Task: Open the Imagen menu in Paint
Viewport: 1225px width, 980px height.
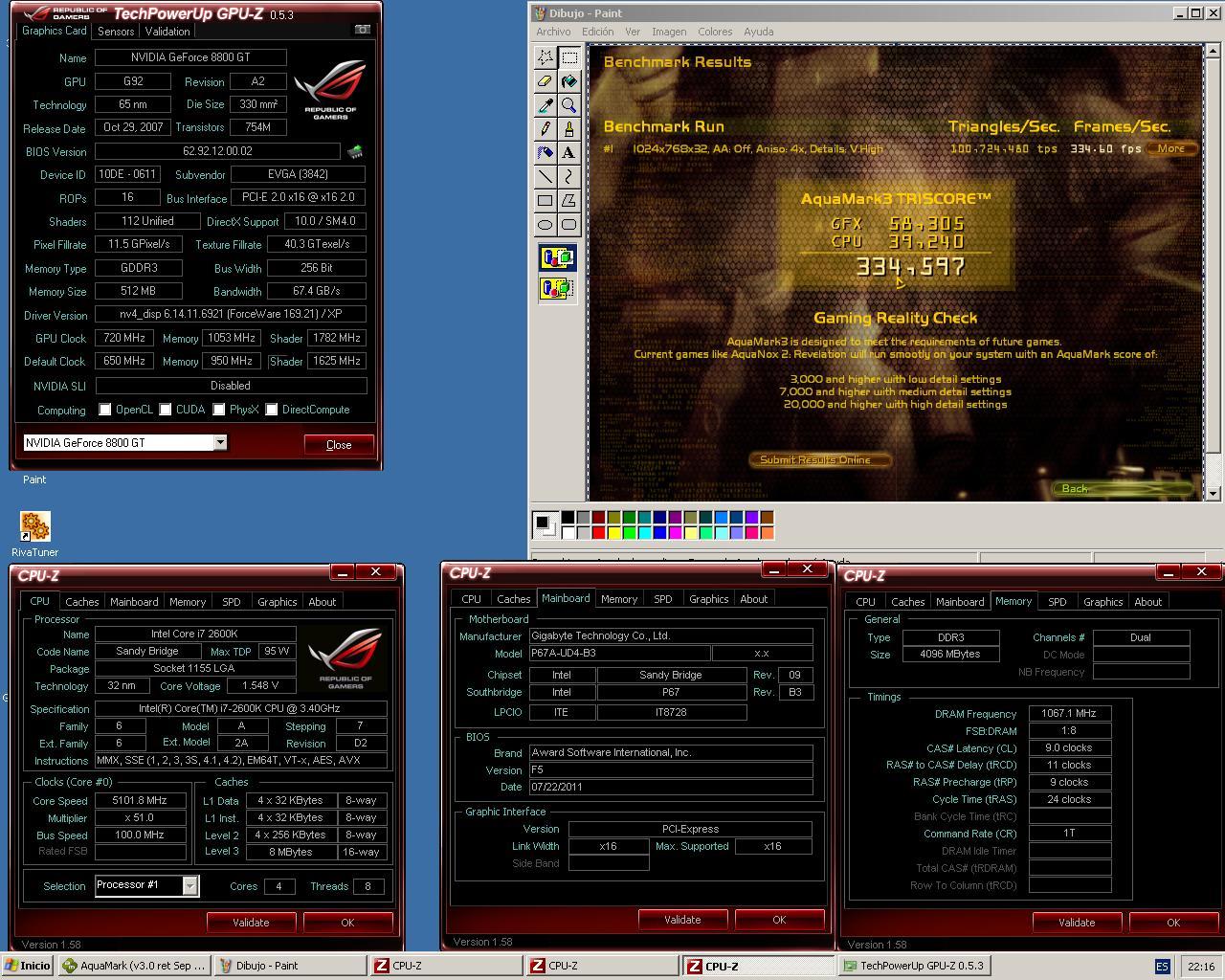Action: [669, 32]
